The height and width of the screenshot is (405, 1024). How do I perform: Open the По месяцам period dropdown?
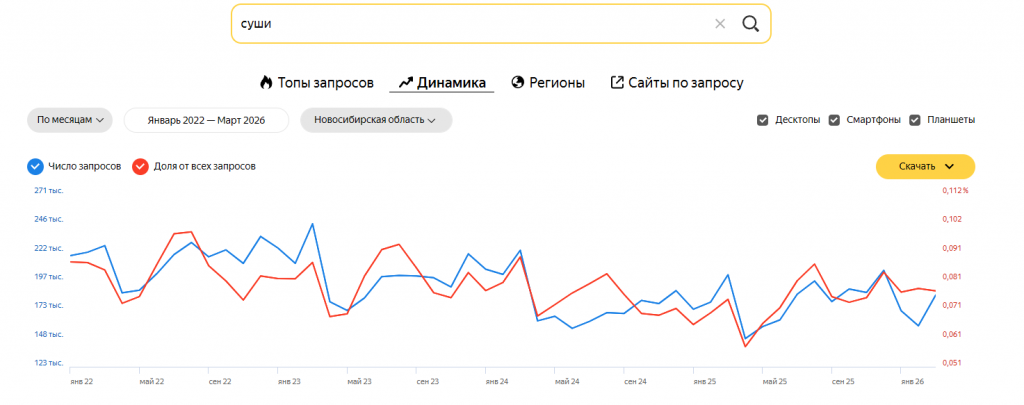70,120
